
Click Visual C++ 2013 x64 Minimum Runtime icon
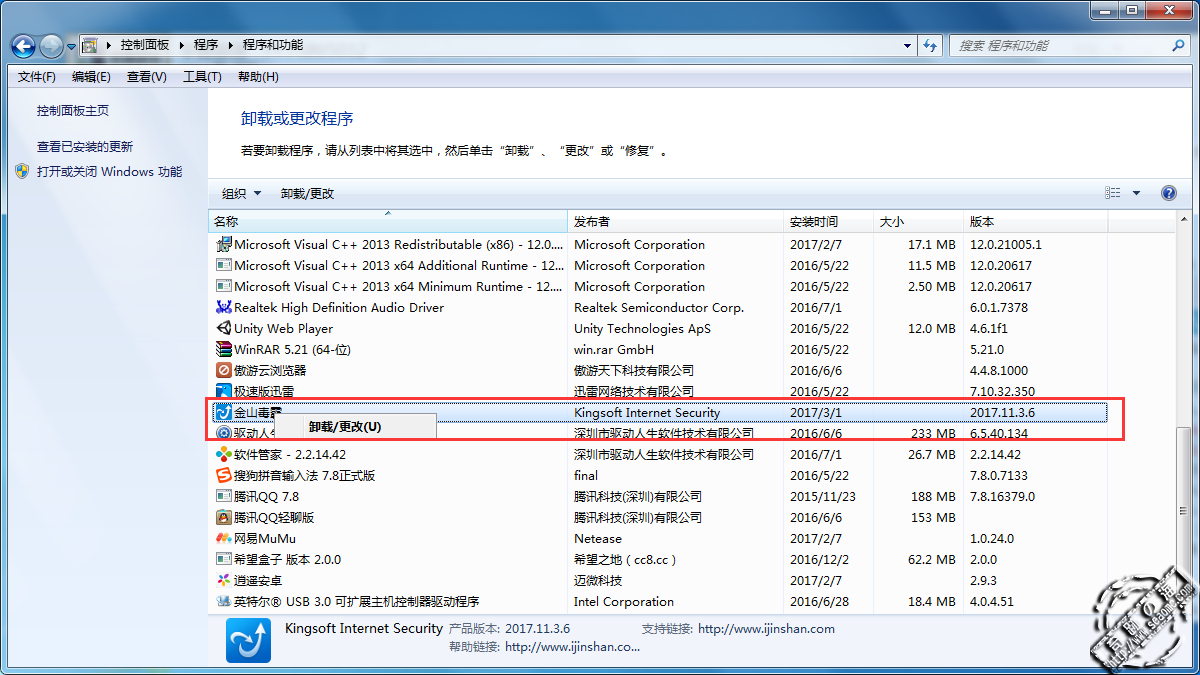(224, 287)
